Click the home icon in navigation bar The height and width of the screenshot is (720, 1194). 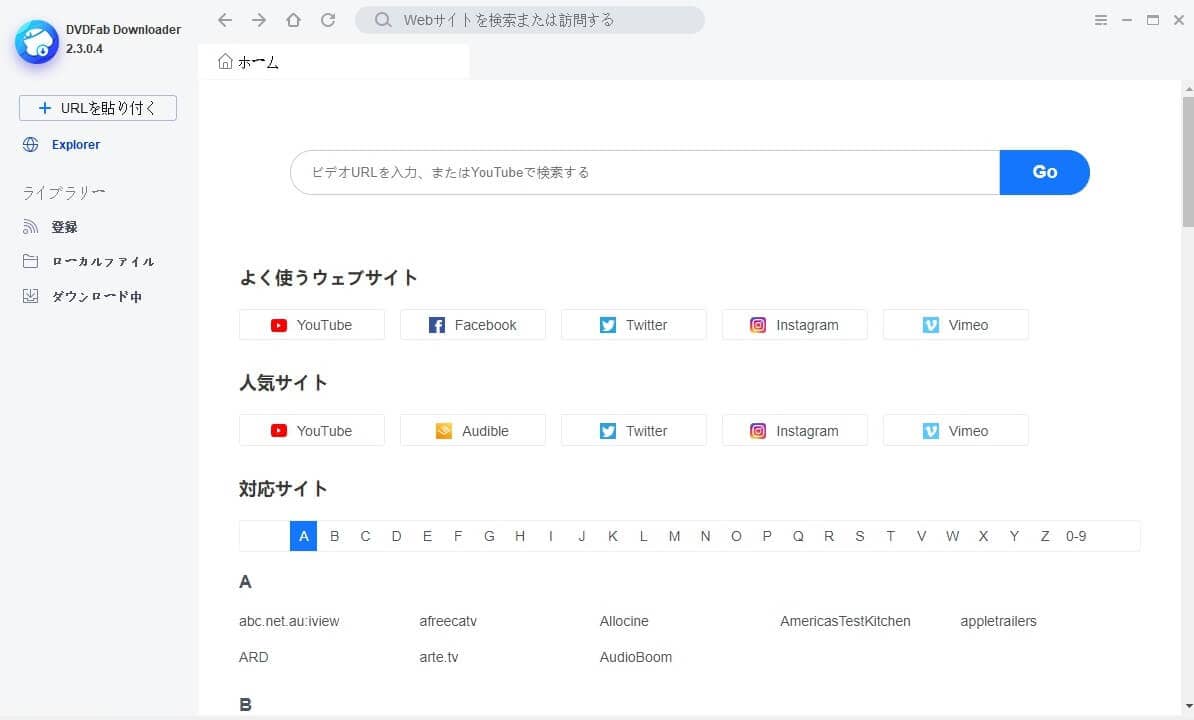point(293,20)
